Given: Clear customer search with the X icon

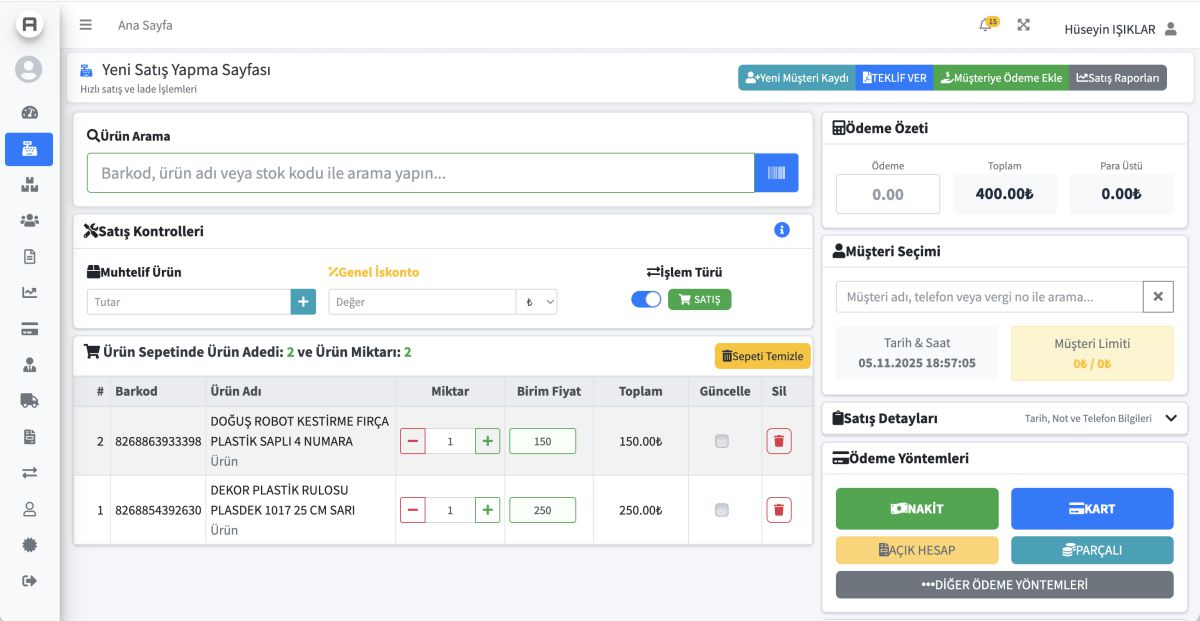Looking at the screenshot, I should point(1158,297).
